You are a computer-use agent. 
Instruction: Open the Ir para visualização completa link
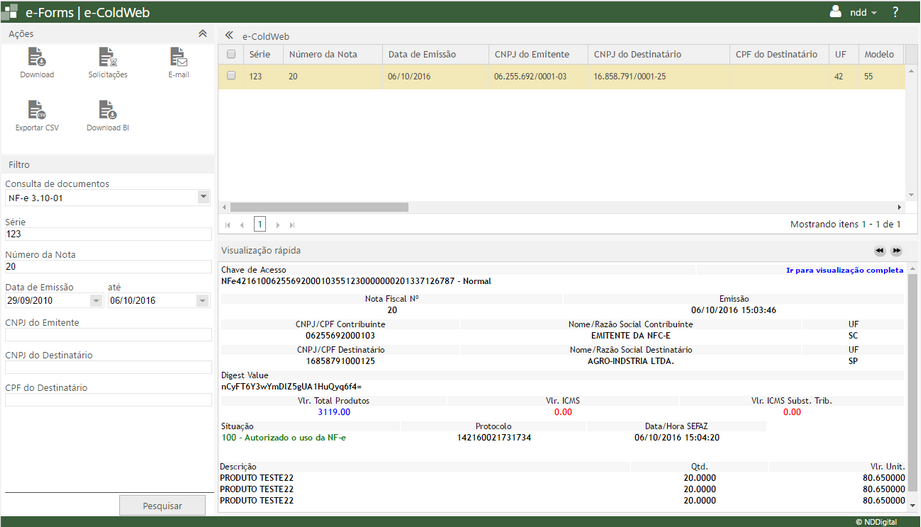click(x=844, y=270)
